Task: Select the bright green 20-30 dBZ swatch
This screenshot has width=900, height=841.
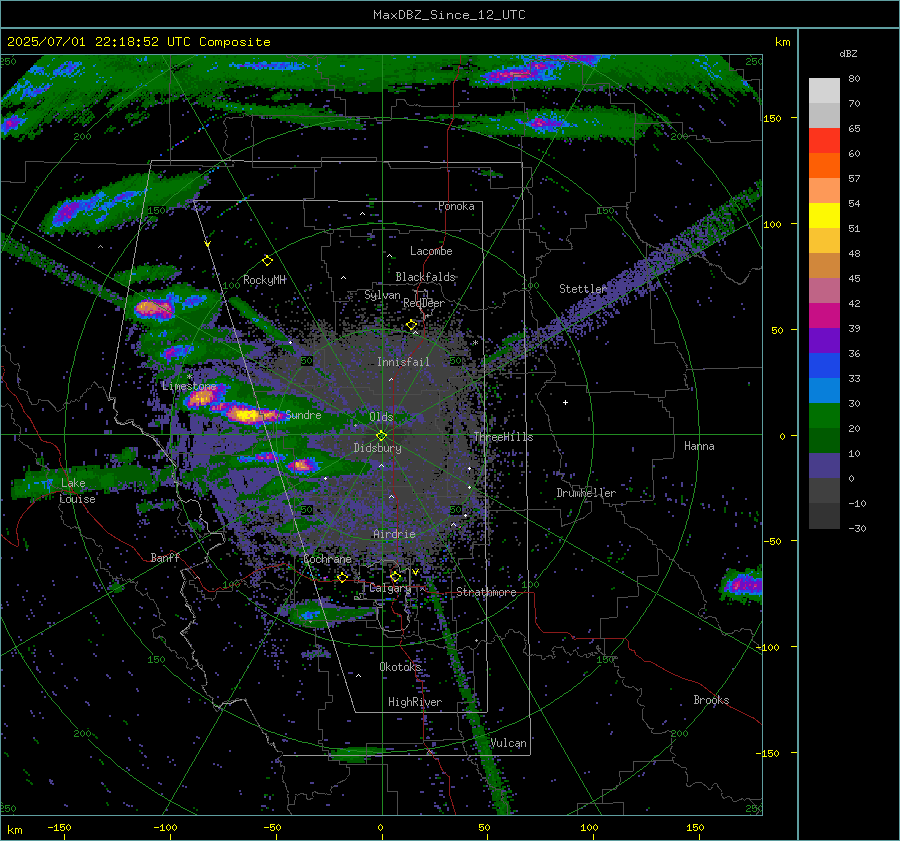Action: pyautogui.click(x=824, y=416)
